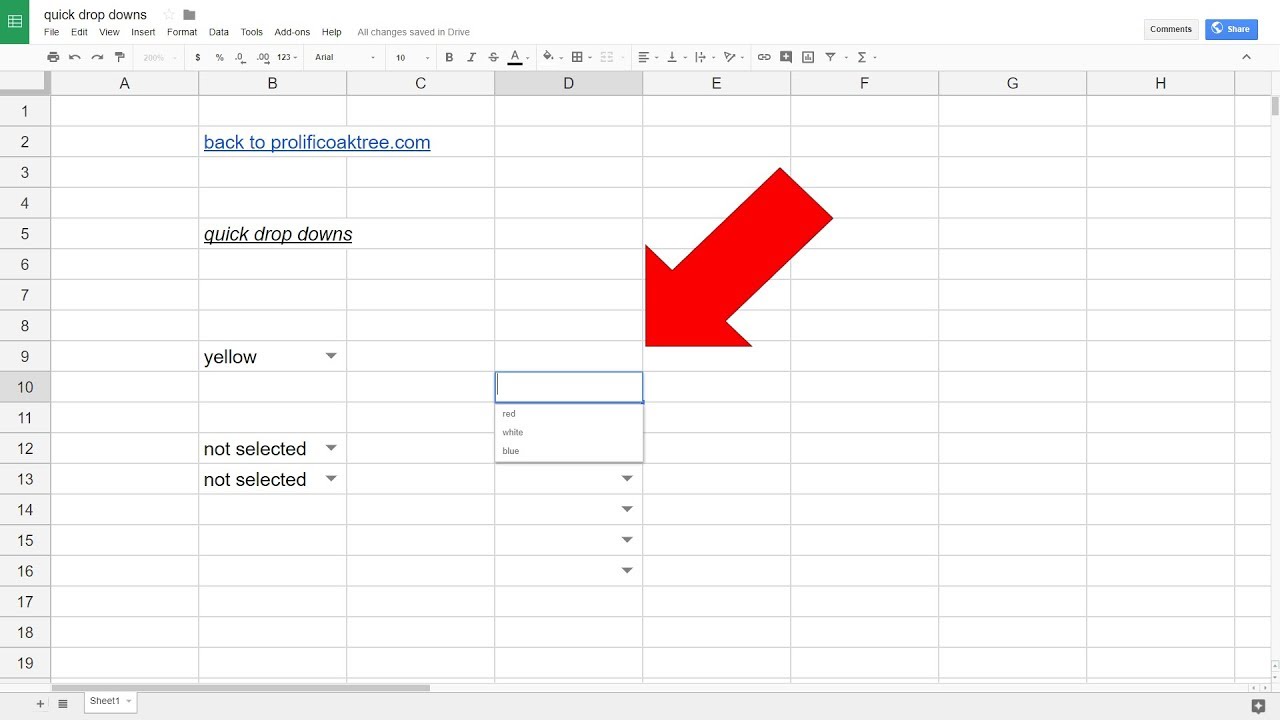Select the Merge cells icon
Viewport: 1280px width, 720px height.
[x=608, y=57]
